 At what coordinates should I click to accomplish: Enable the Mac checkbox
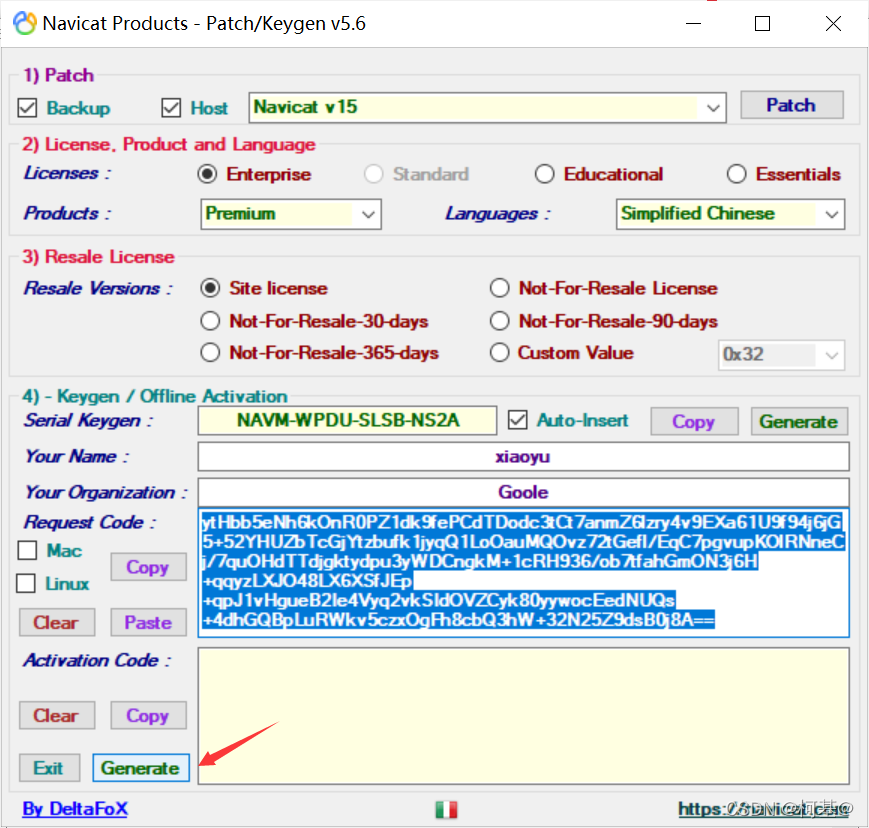27,550
